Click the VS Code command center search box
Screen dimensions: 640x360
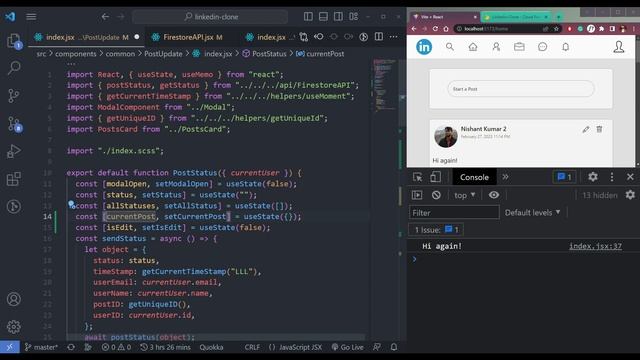coord(210,17)
